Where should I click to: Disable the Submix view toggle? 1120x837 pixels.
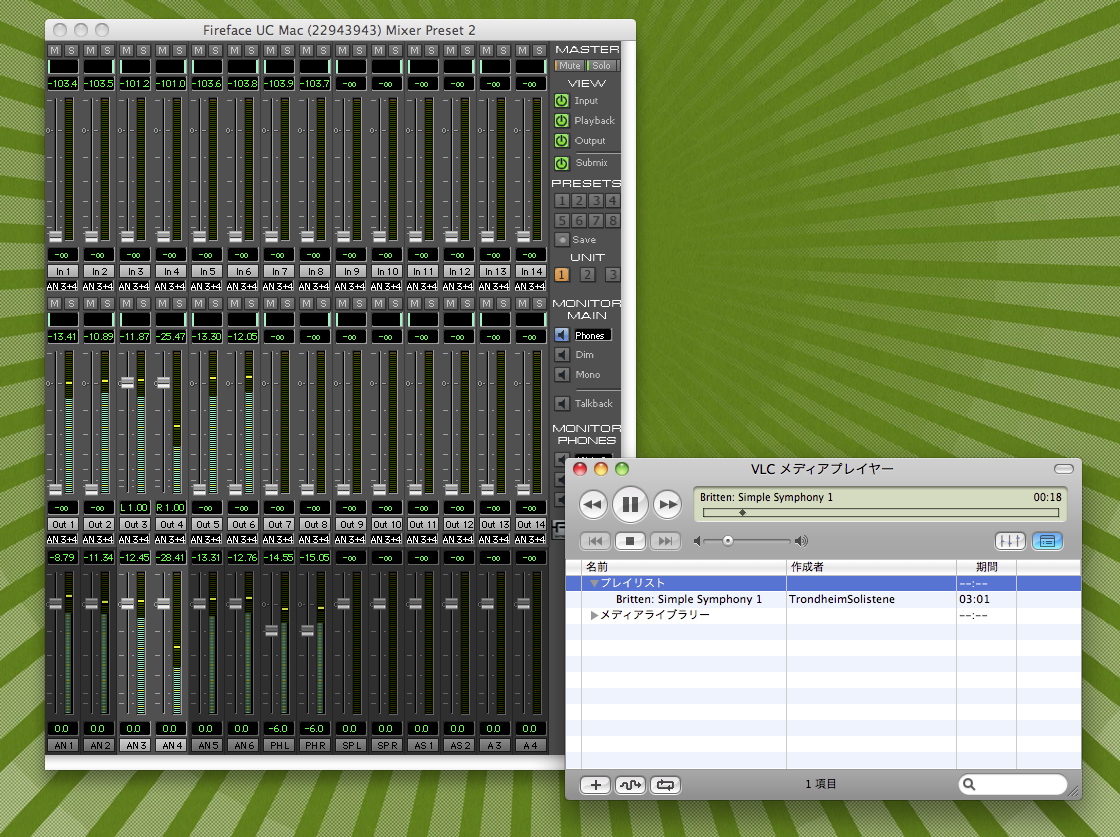[562, 163]
